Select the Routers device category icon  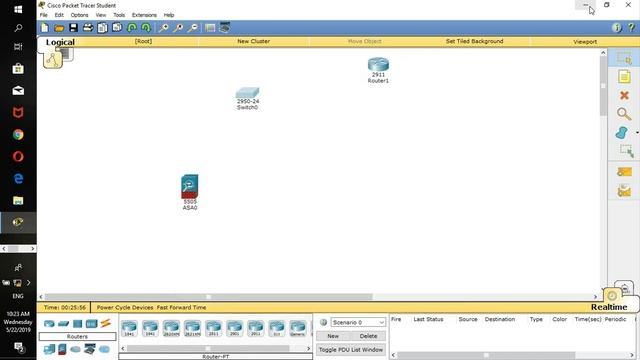pyautogui.click(x=49, y=324)
